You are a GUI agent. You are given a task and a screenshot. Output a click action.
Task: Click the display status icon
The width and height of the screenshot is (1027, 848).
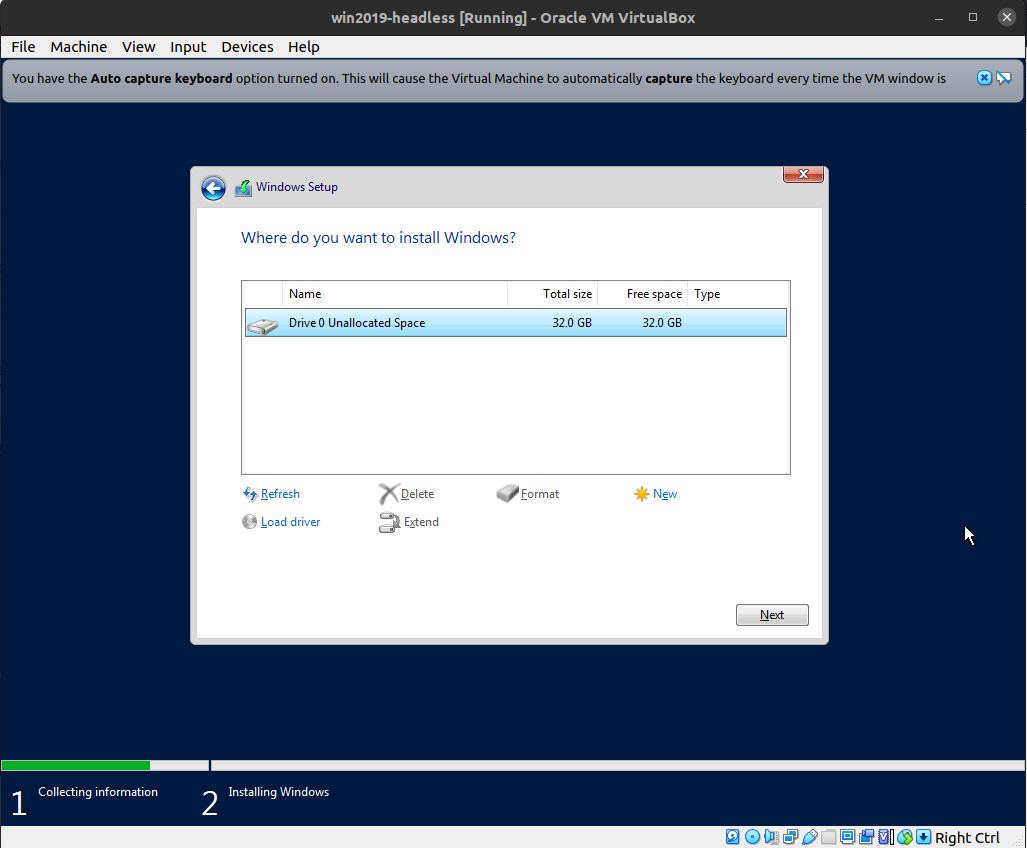pos(848,837)
